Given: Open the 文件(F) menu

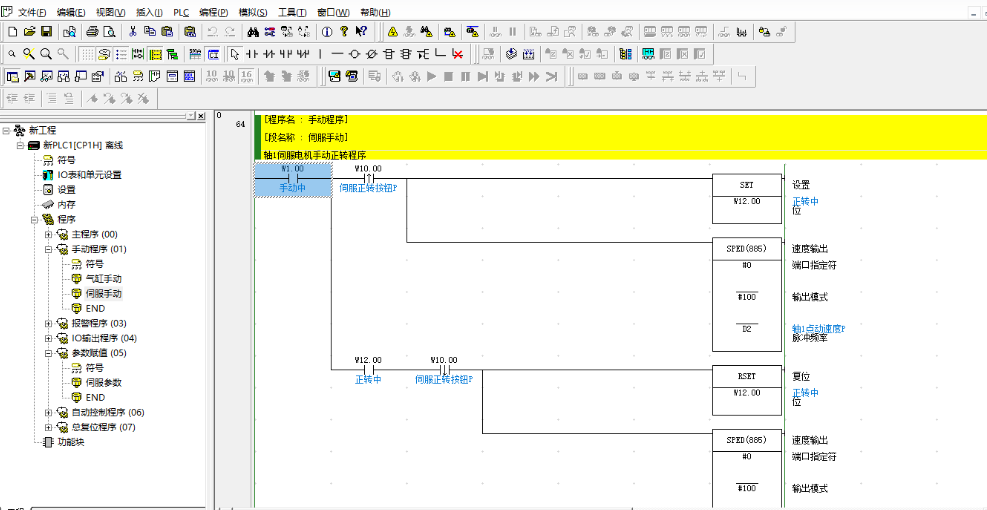Looking at the screenshot, I should click(32, 12).
